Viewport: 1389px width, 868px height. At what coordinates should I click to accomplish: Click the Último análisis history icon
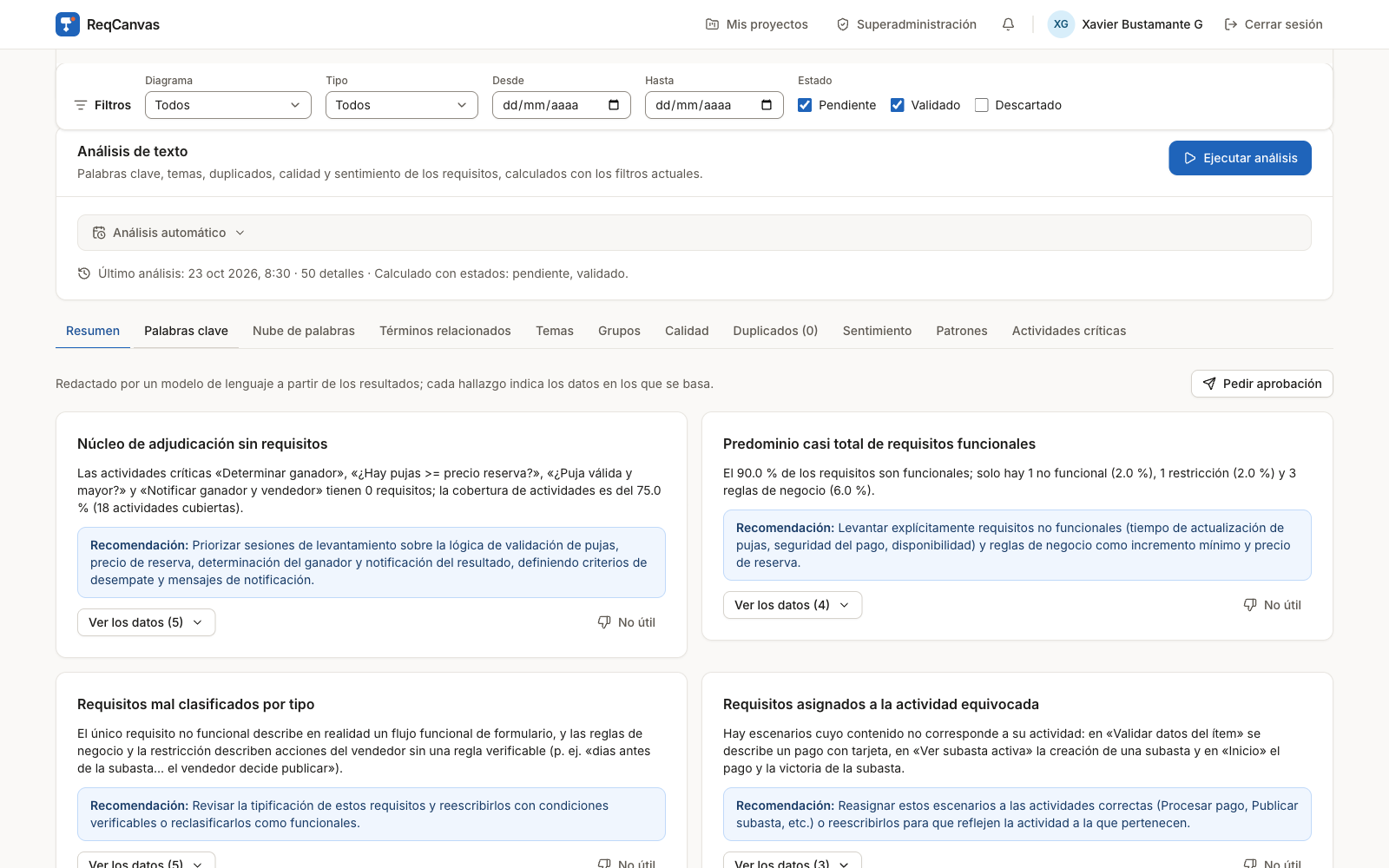[84, 273]
